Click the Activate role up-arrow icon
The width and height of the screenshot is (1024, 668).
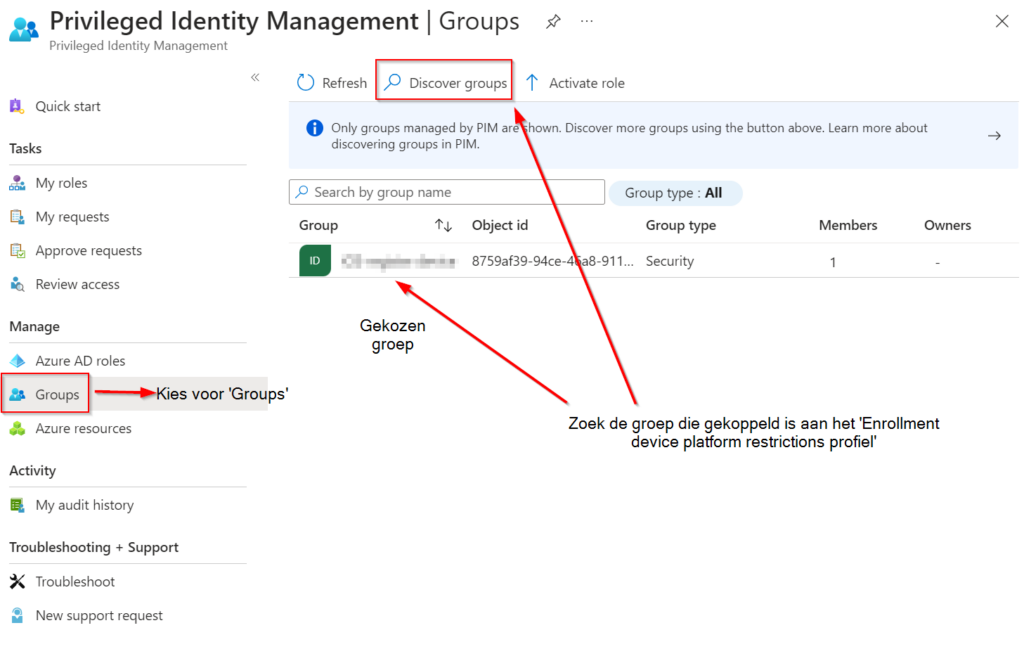coord(532,83)
